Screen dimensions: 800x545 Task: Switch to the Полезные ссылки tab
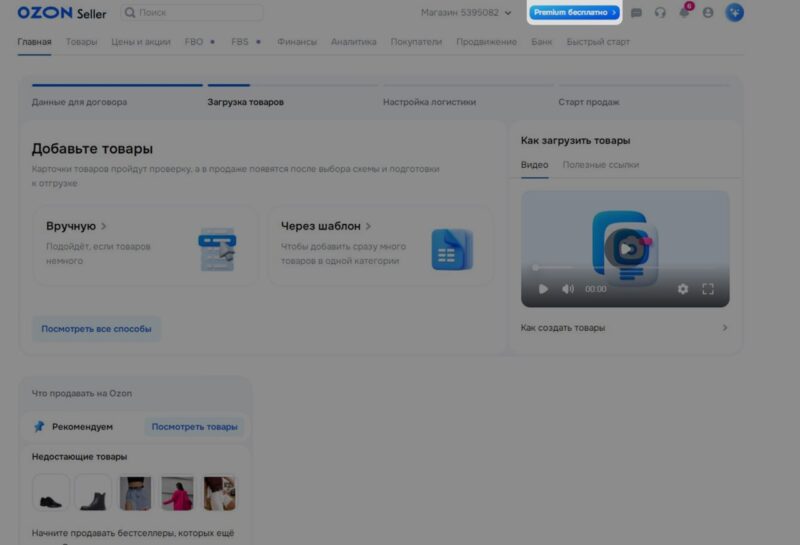click(601, 165)
